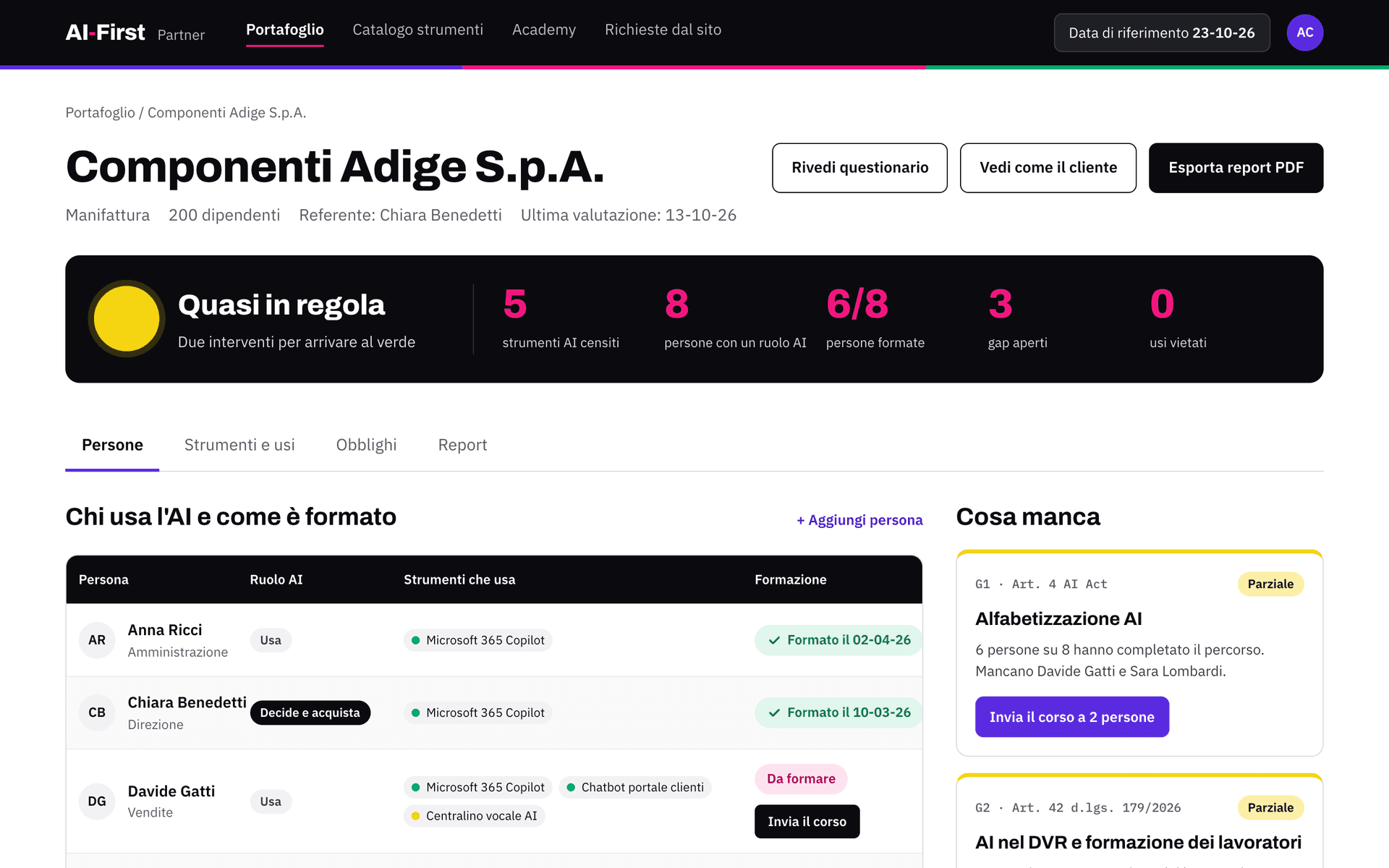Click the Persona column header

(x=103, y=579)
